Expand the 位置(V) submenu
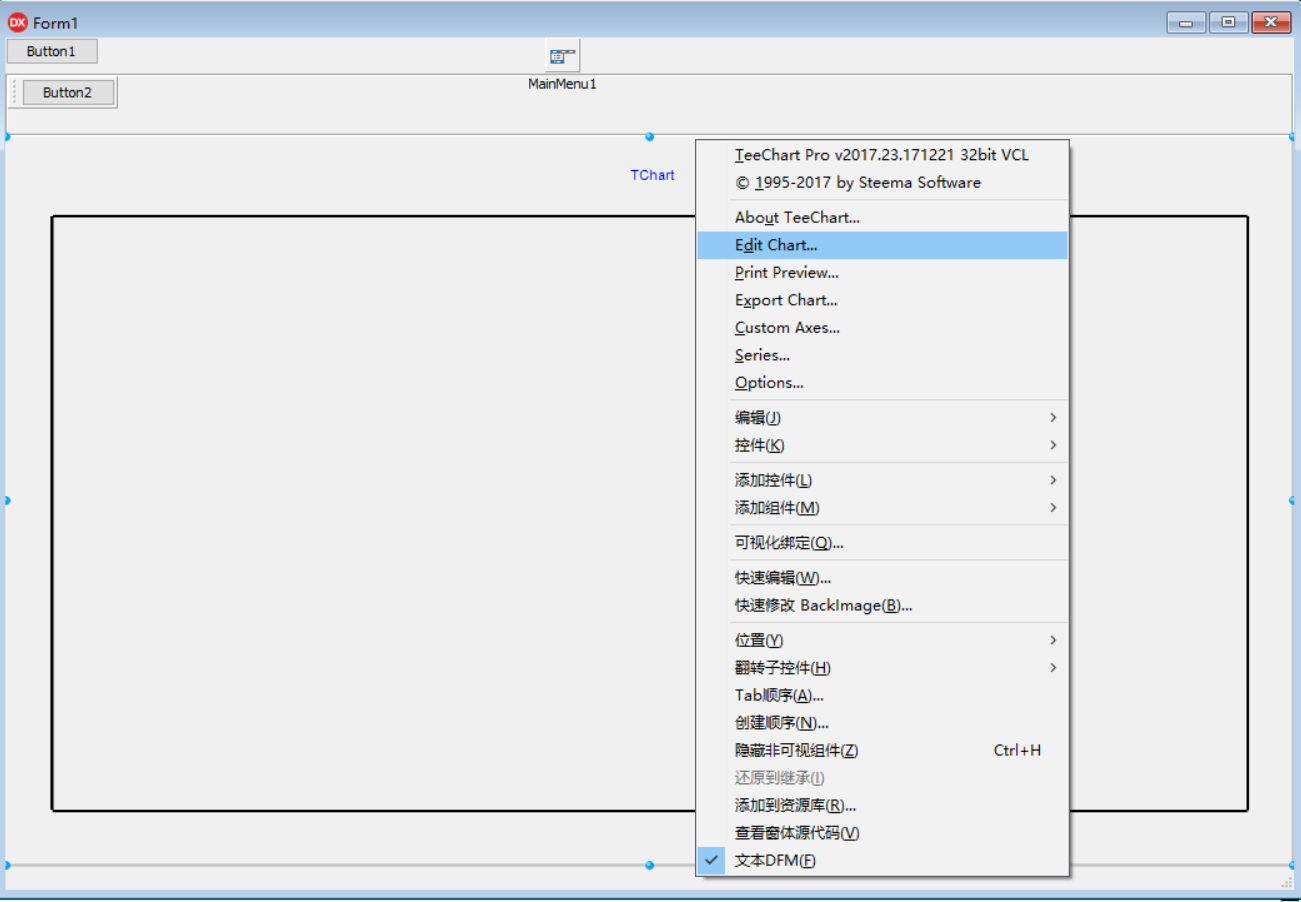Image resolution: width=1301 pixels, height=902 pixels. pyautogui.click(x=882, y=640)
